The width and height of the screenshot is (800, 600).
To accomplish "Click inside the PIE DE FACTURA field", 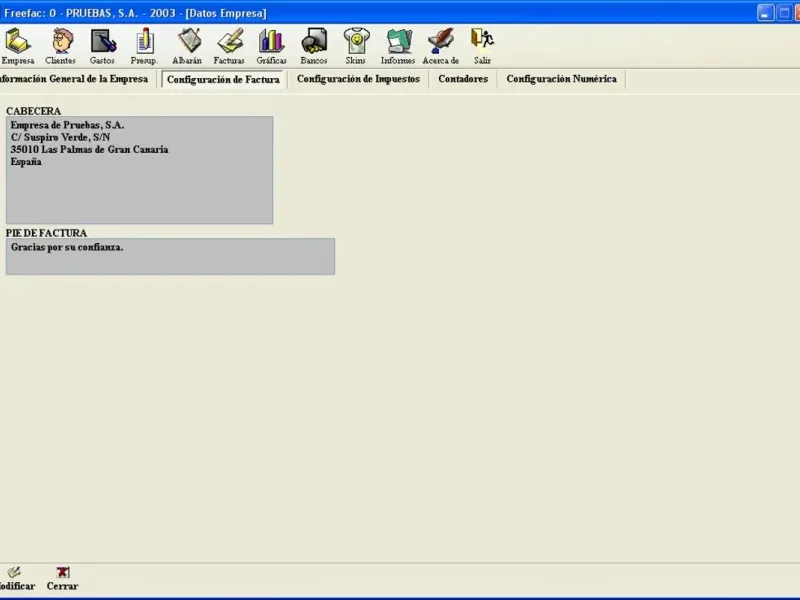I will [170, 256].
